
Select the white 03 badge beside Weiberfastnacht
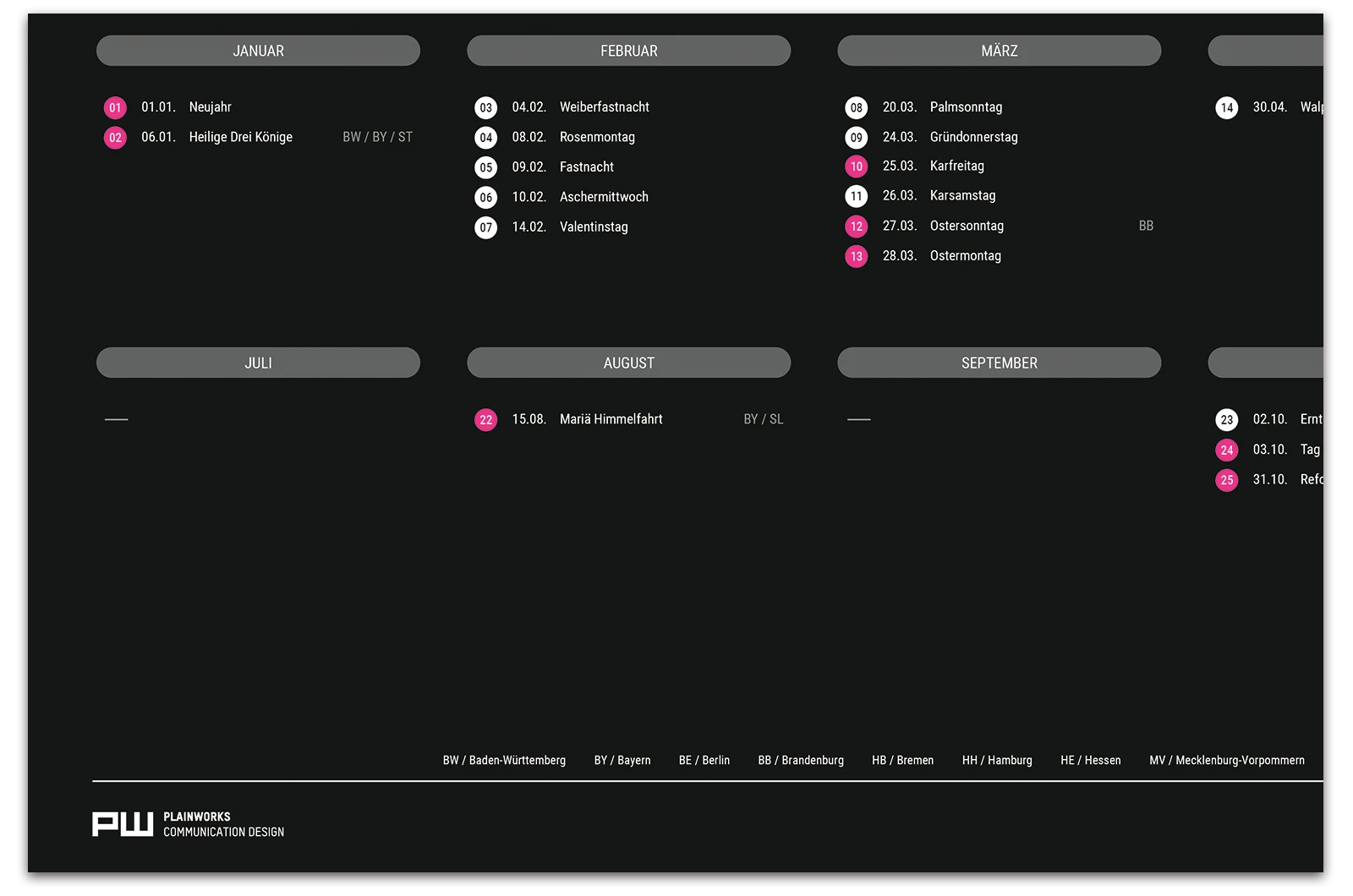pyautogui.click(x=485, y=108)
